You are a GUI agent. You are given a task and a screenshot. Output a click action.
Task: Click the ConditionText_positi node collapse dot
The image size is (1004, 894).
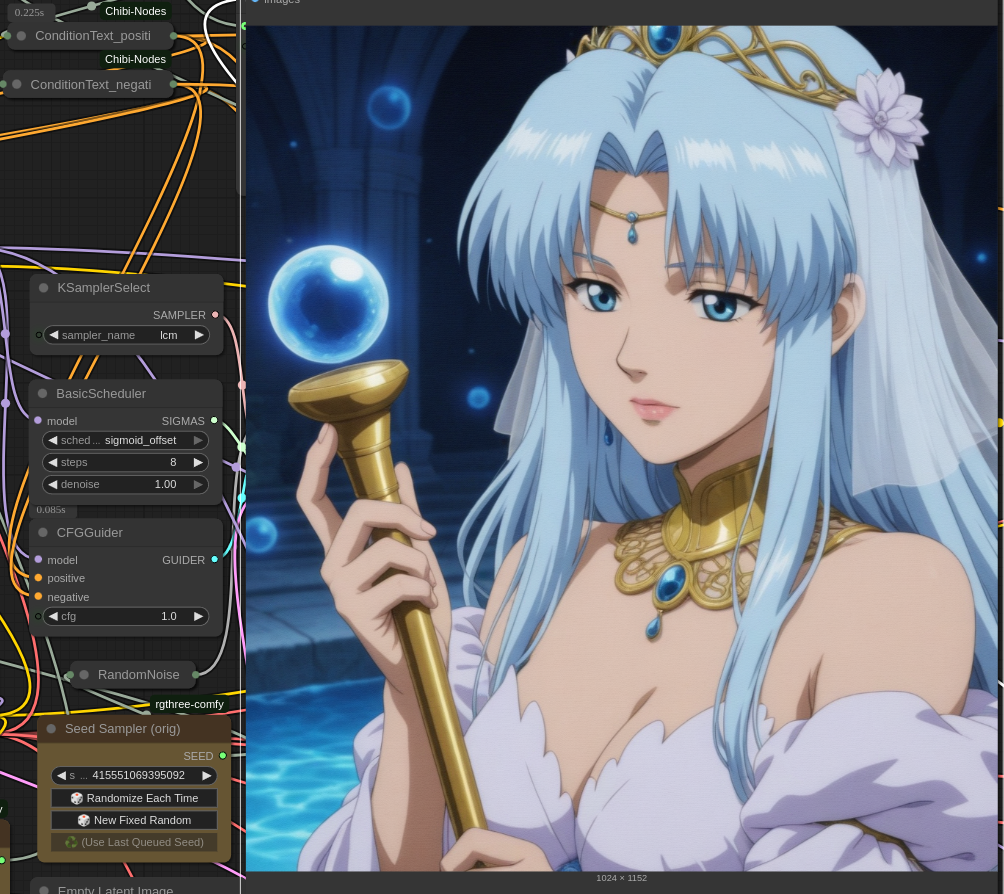[x=21, y=36]
